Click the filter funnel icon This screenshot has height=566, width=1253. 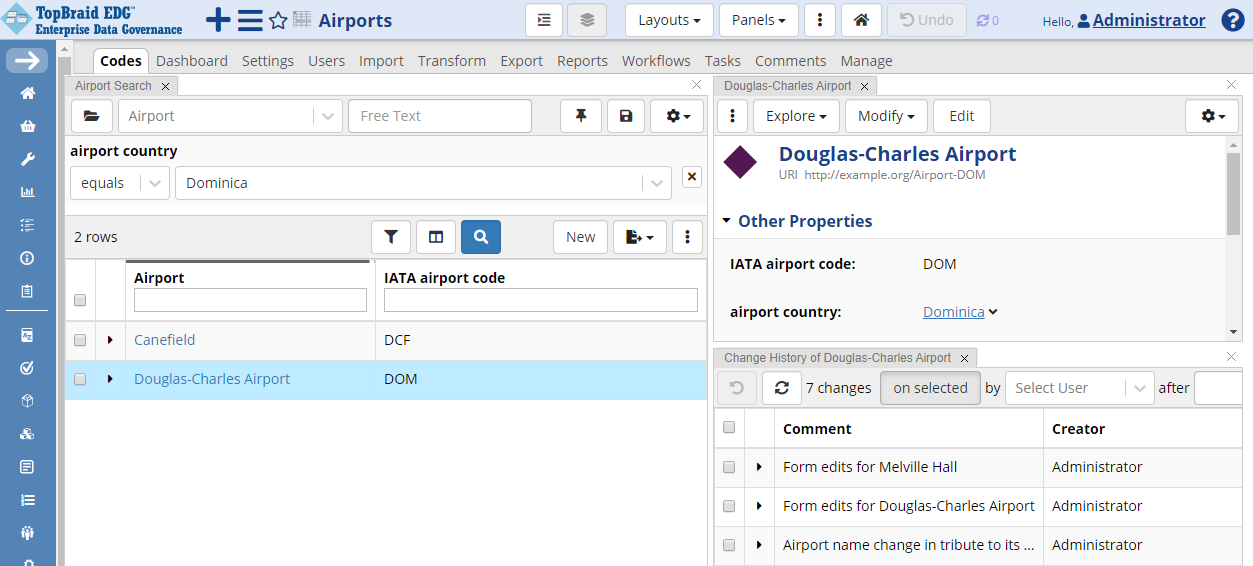(x=391, y=237)
